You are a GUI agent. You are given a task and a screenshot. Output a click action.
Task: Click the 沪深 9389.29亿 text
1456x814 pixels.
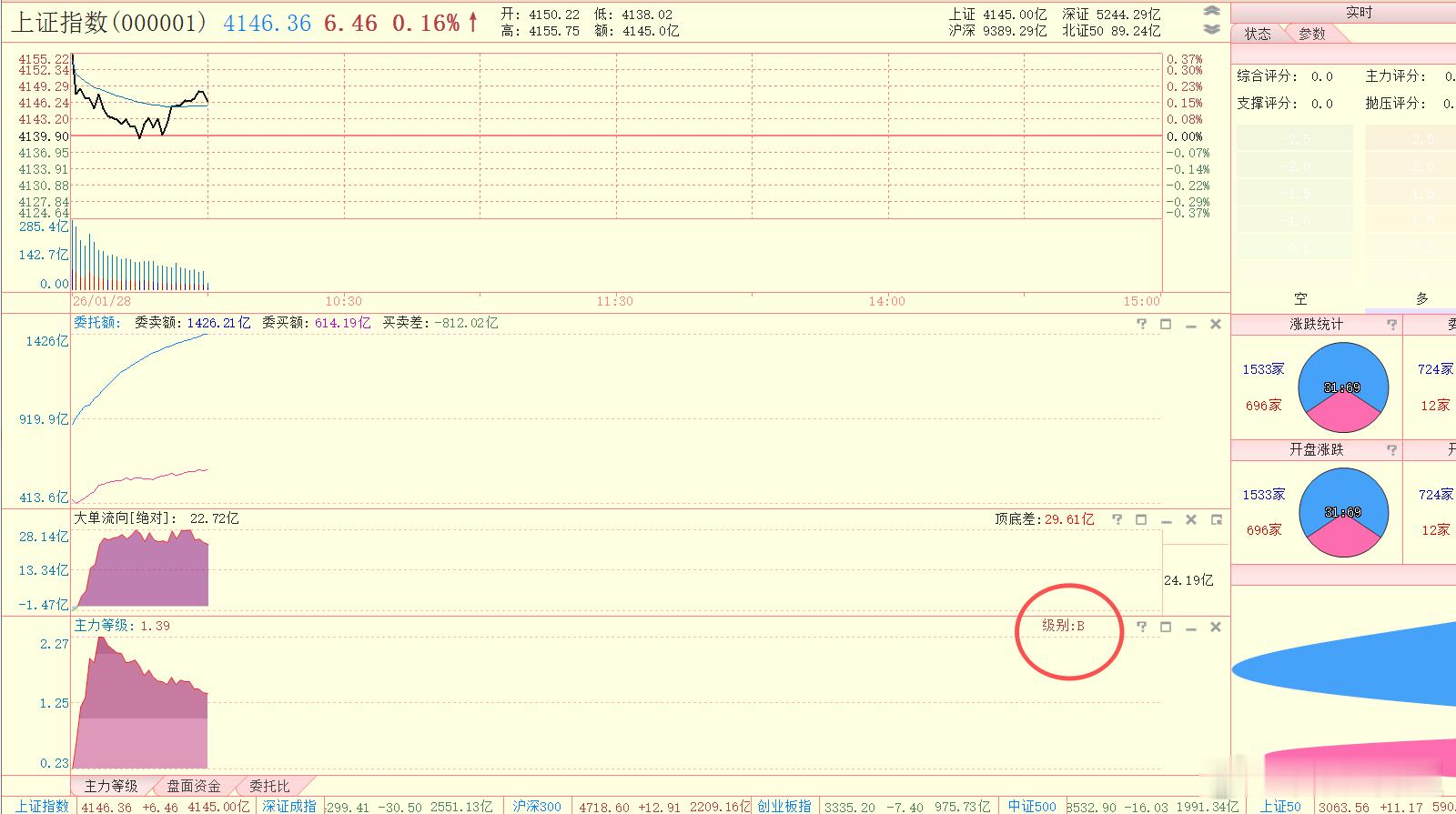click(x=997, y=31)
